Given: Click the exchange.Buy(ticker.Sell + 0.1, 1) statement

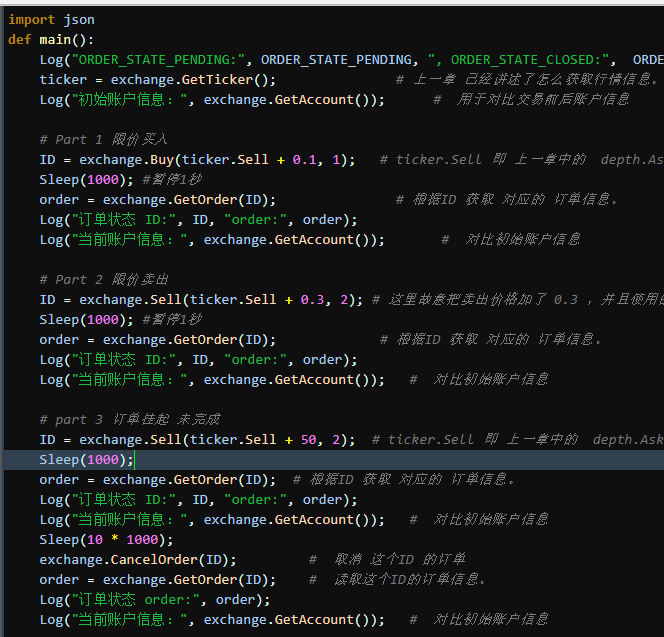Looking at the screenshot, I should coord(197,160).
